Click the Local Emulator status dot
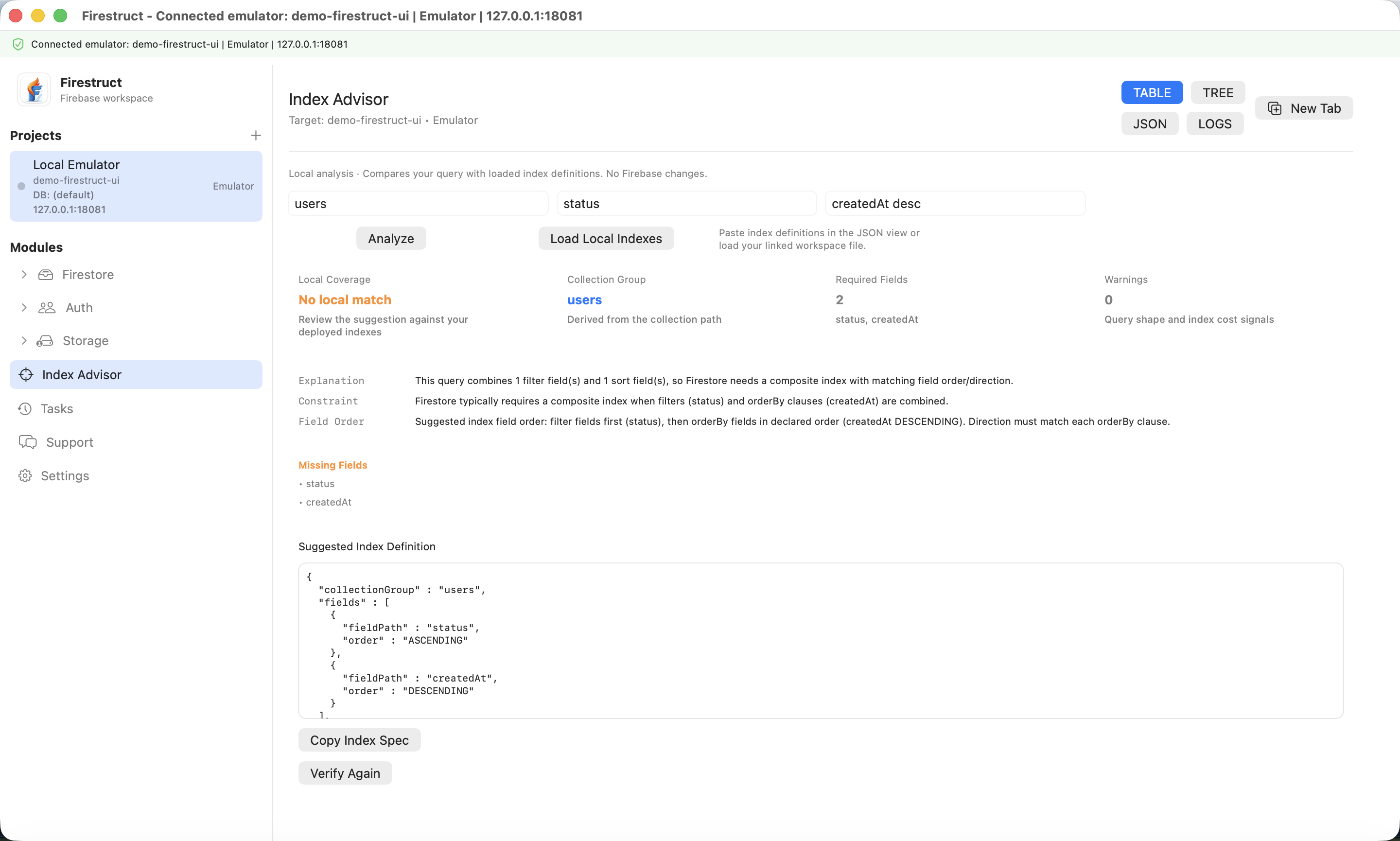The height and width of the screenshot is (841, 1400). pos(21,187)
